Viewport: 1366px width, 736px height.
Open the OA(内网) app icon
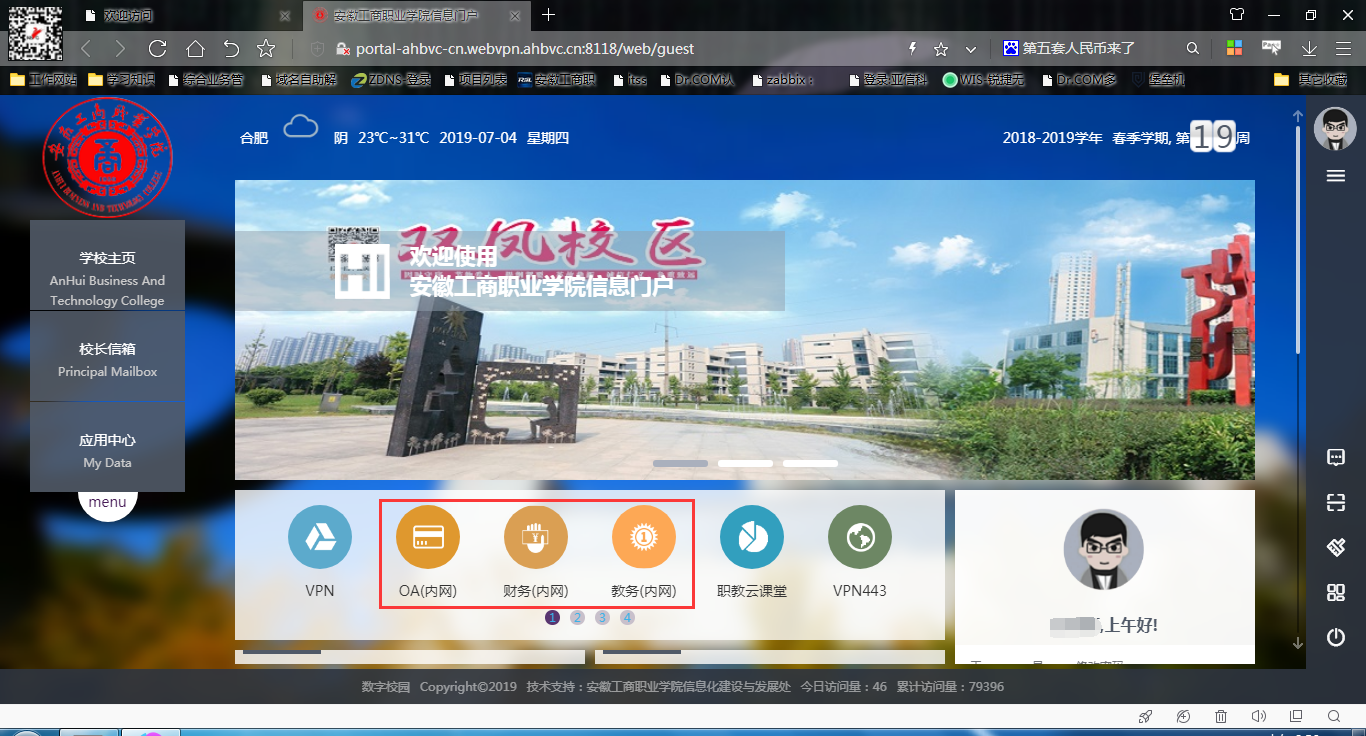point(428,537)
